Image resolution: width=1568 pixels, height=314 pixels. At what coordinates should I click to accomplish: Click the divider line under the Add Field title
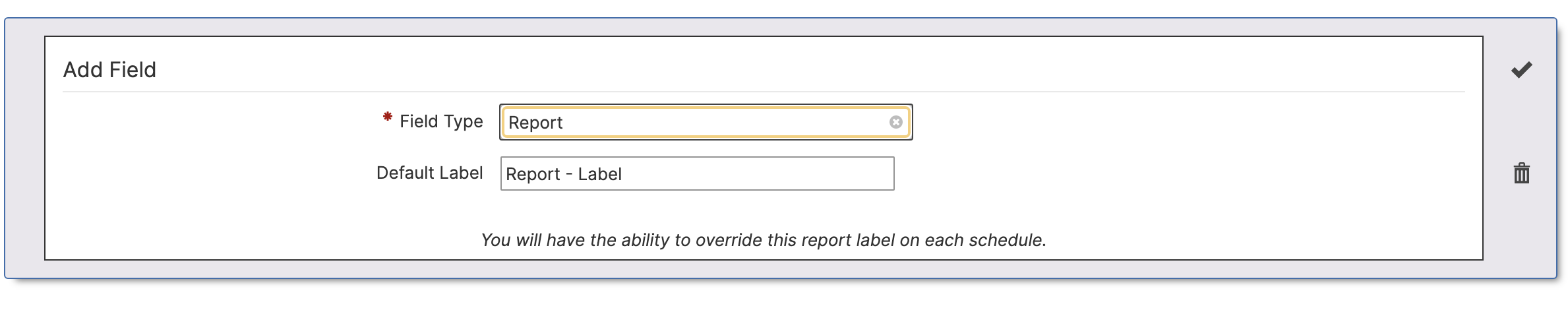click(764, 92)
